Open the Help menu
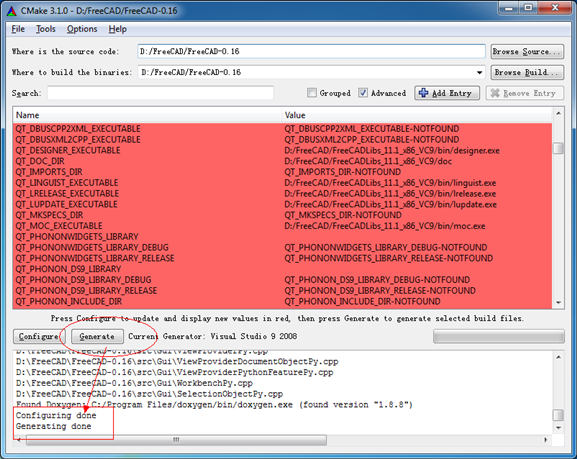 (x=117, y=29)
